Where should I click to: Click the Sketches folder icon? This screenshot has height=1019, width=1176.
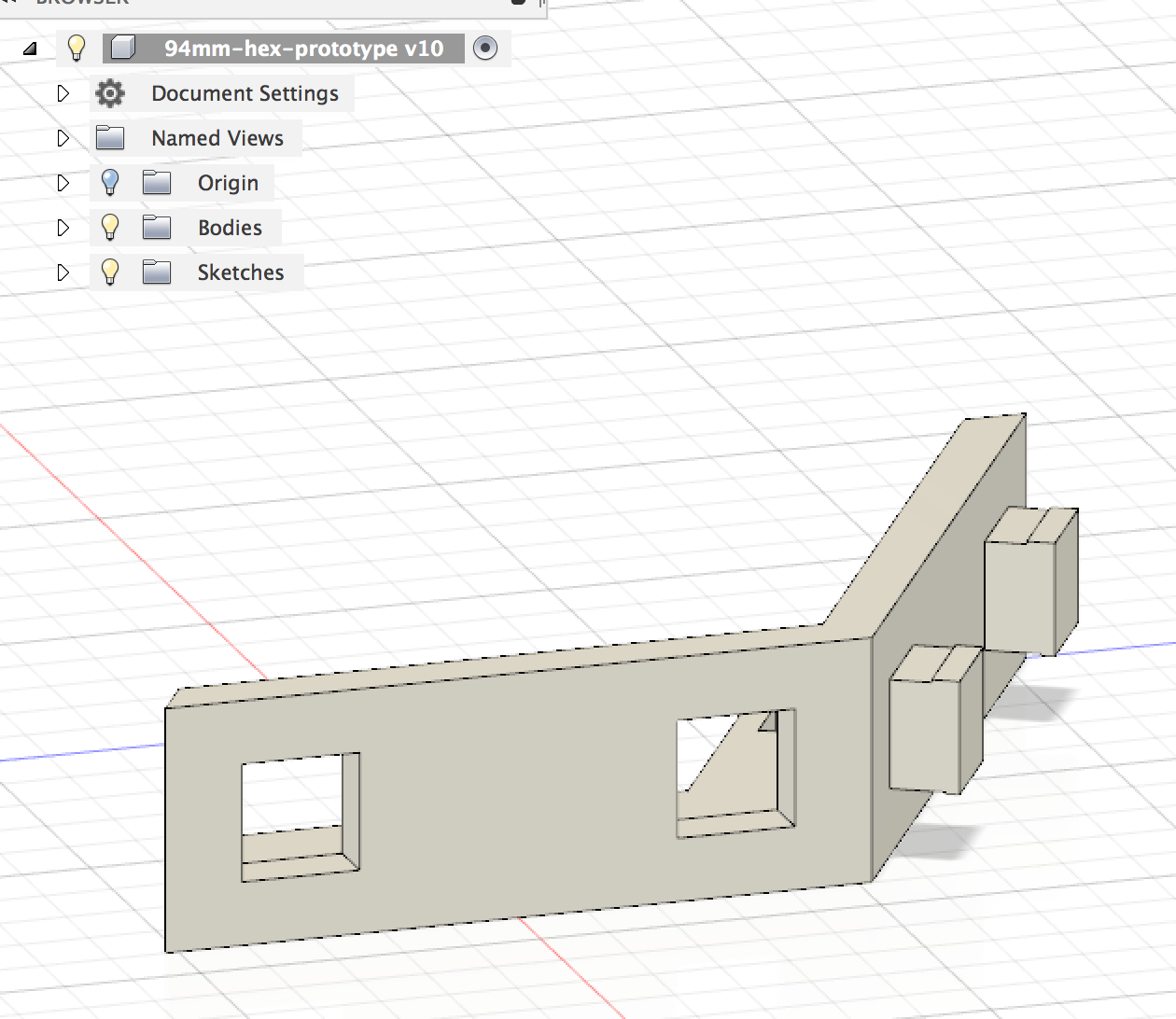[x=157, y=272]
